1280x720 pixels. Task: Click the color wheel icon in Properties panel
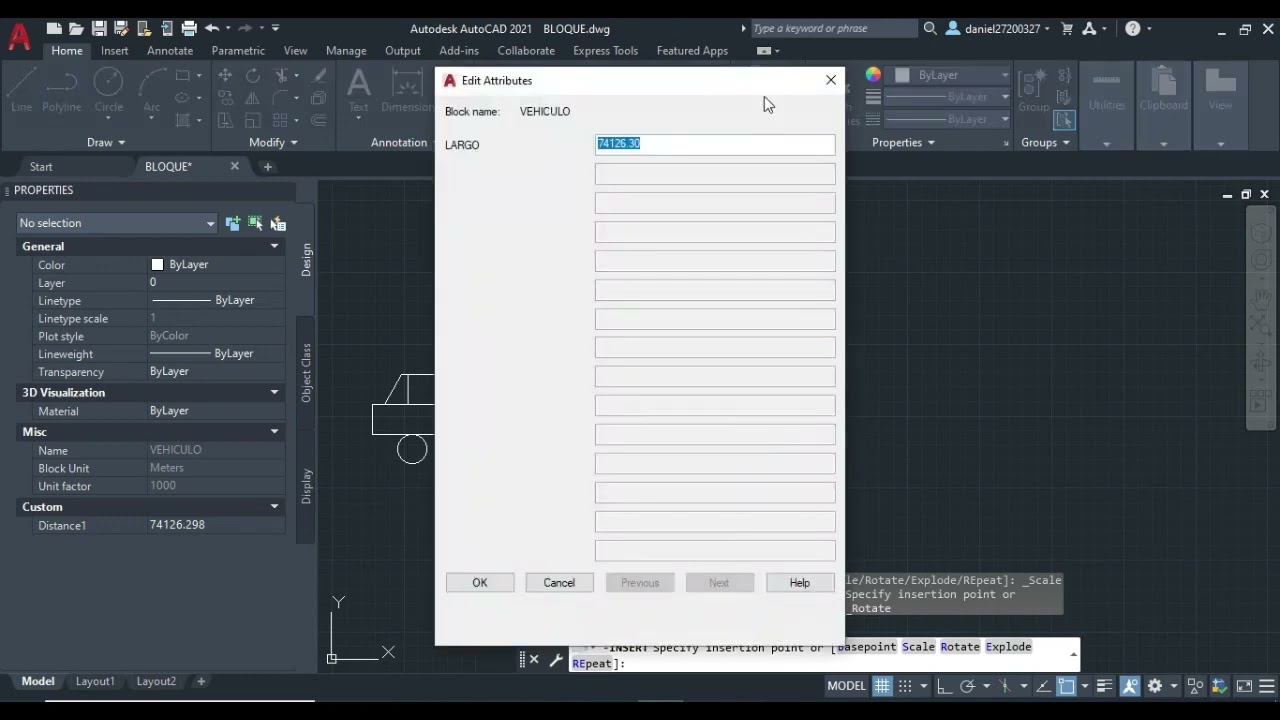point(873,75)
